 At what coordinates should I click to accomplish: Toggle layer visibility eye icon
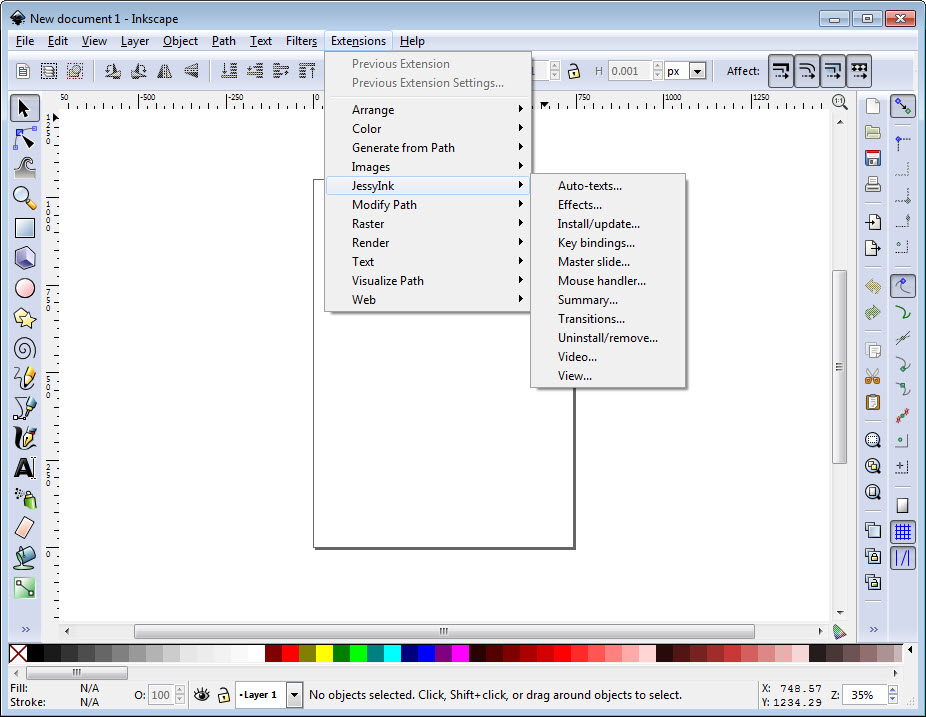202,695
